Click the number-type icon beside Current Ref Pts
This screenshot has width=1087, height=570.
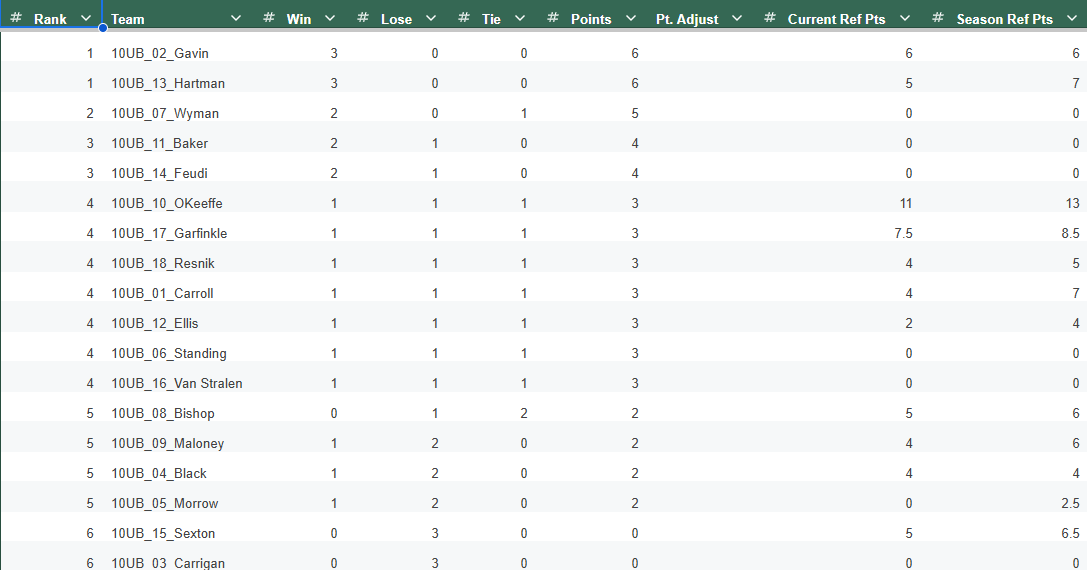(x=769, y=19)
